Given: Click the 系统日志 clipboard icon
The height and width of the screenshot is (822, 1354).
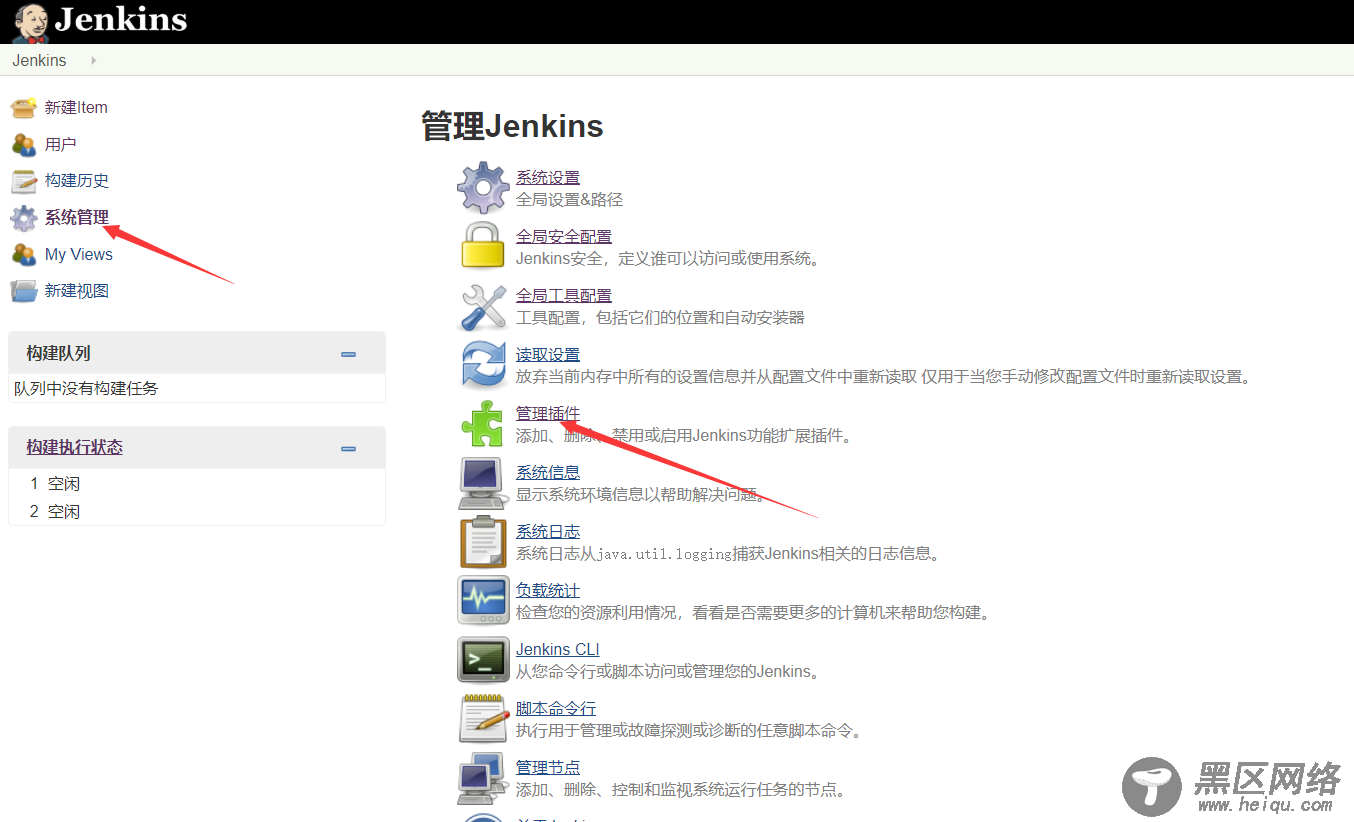Looking at the screenshot, I should click(483, 542).
